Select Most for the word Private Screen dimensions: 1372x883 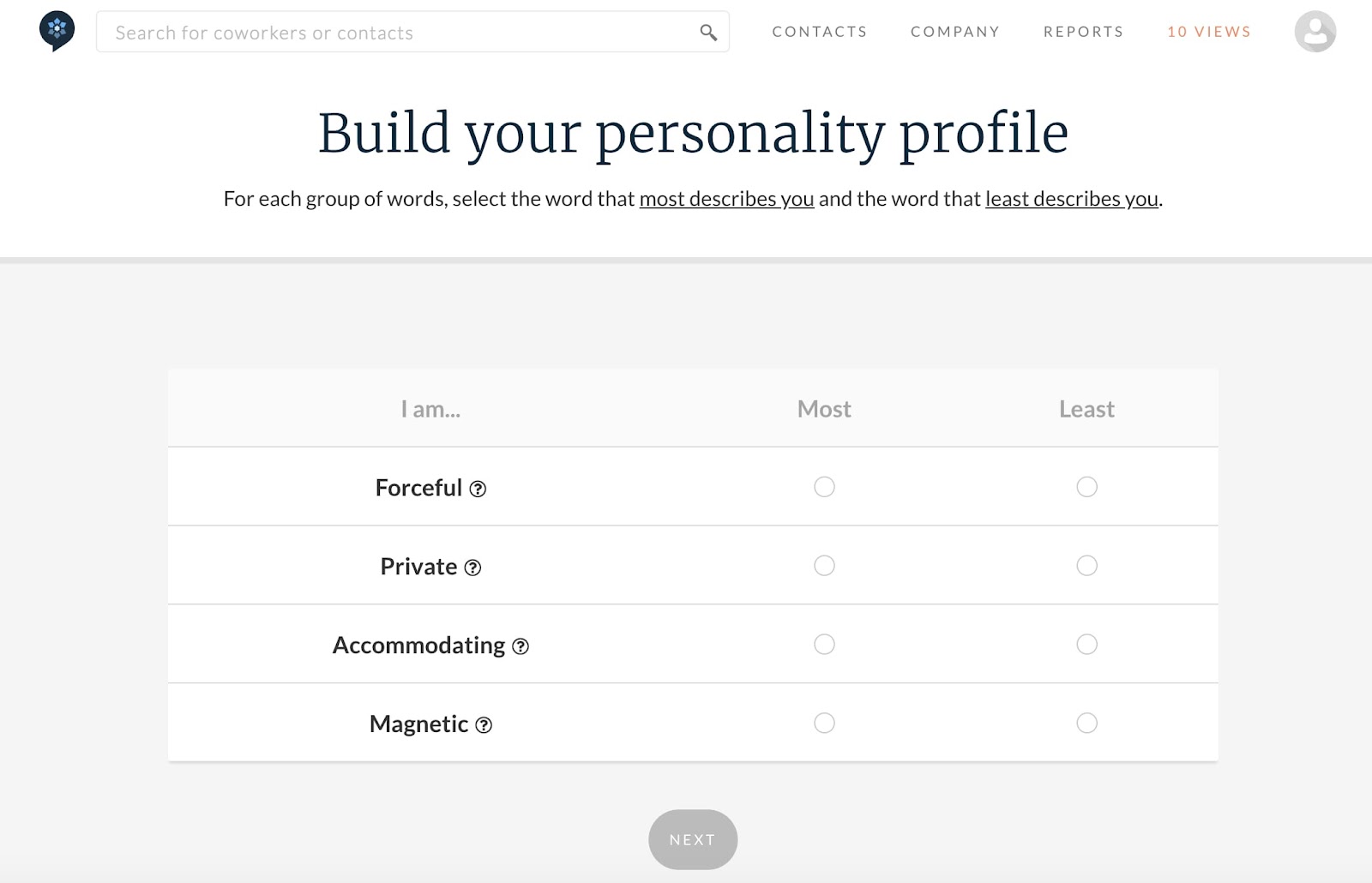pyautogui.click(x=824, y=565)
